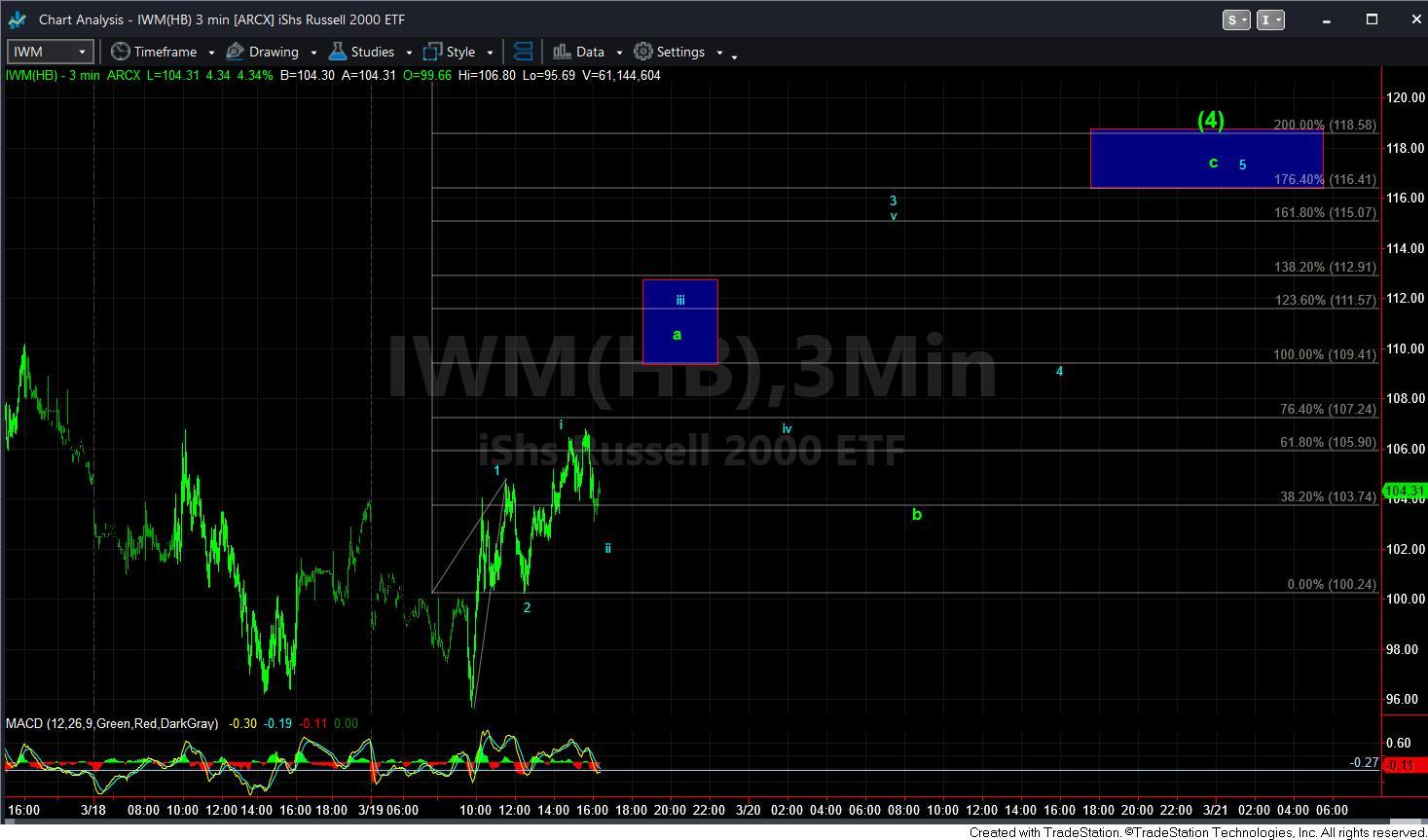This screenshot has width=1428, height=840.
Task: Open the S symbol-link dropdown in title bar
Action: click(x=1236, y=19)
